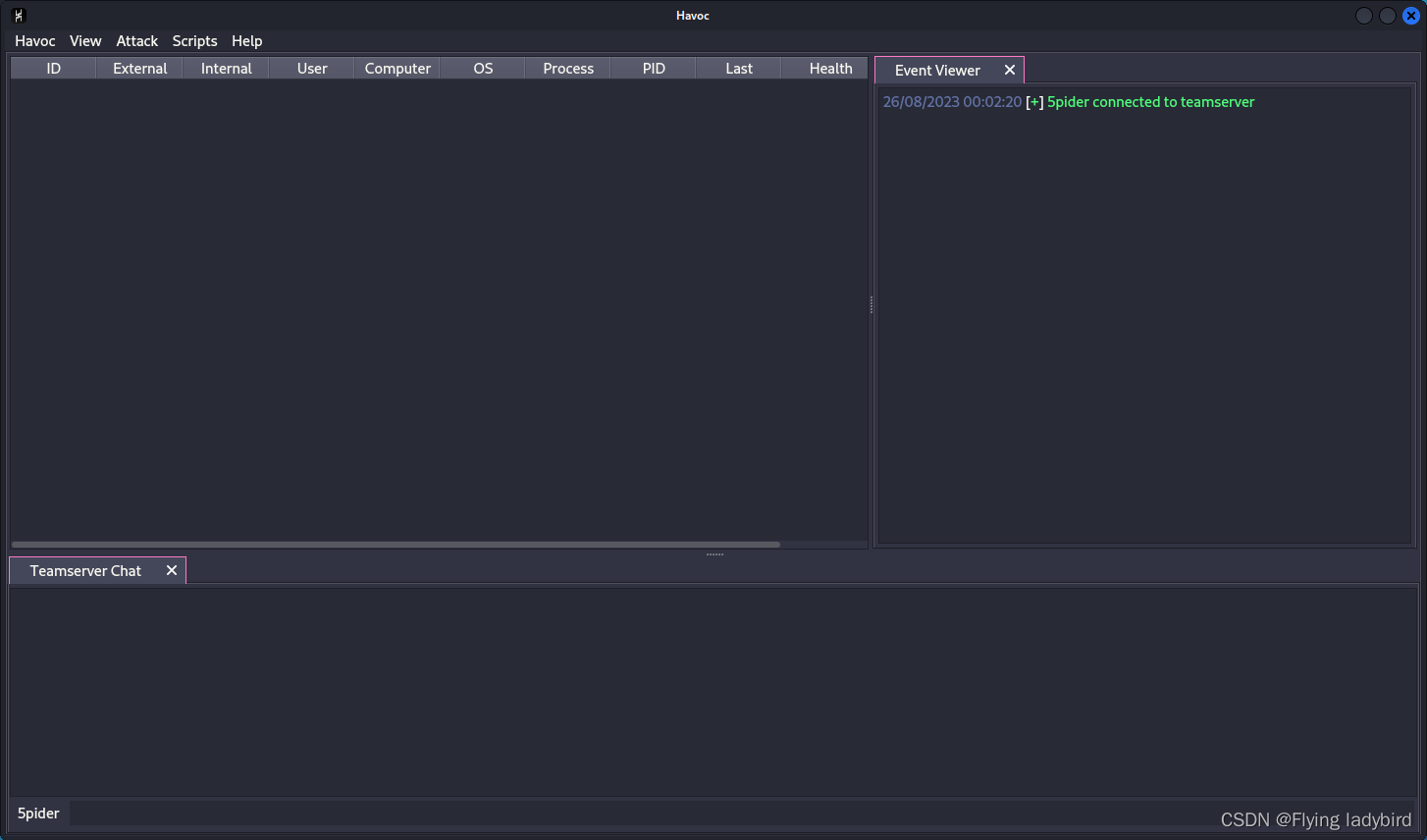This screenshot has width=1427, height=840.
Task: Sort sessions by User column header
Action: point(312,69)
